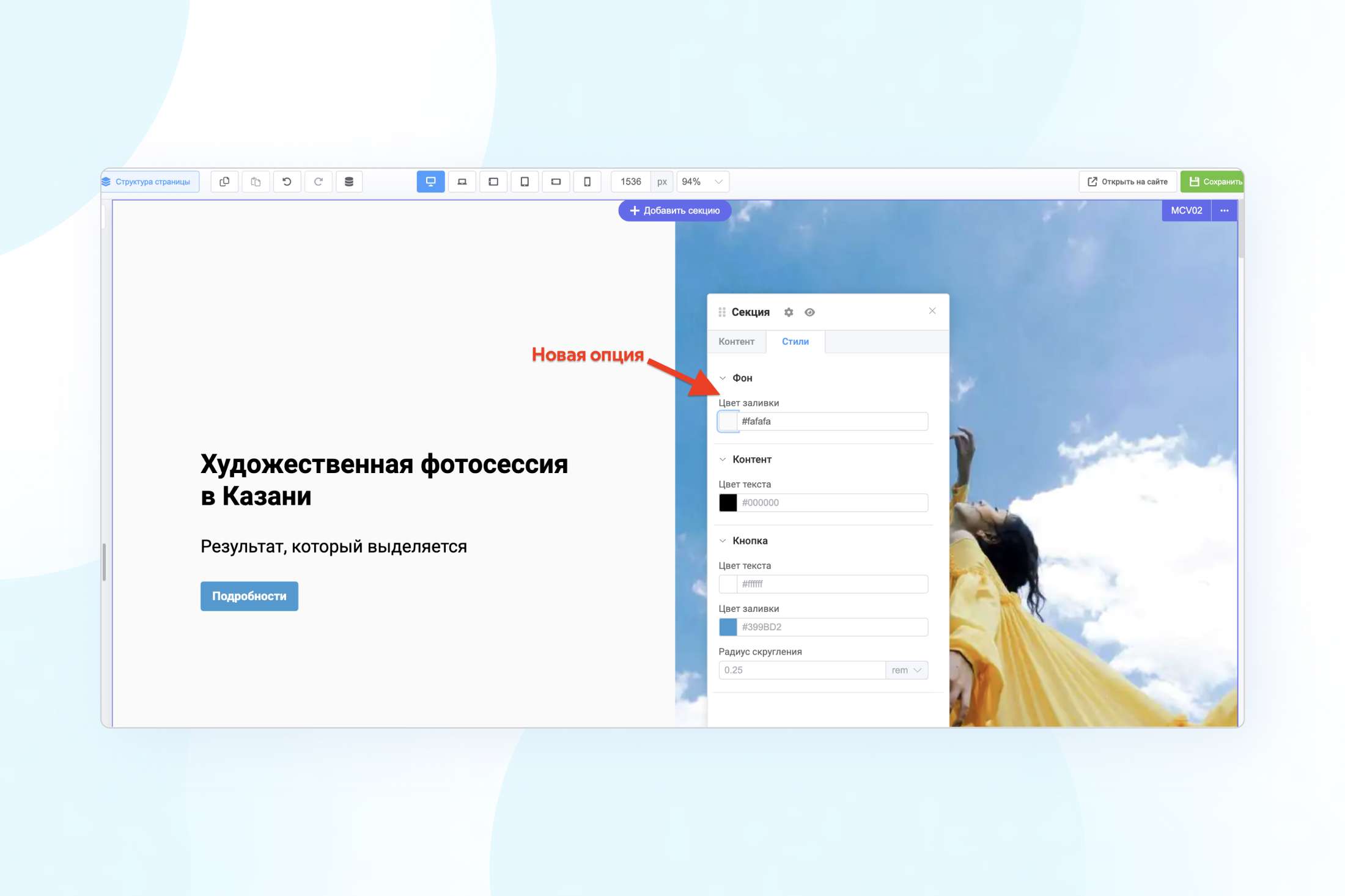
Task: Select laptop viewport
Action: [x=462, y=182]
